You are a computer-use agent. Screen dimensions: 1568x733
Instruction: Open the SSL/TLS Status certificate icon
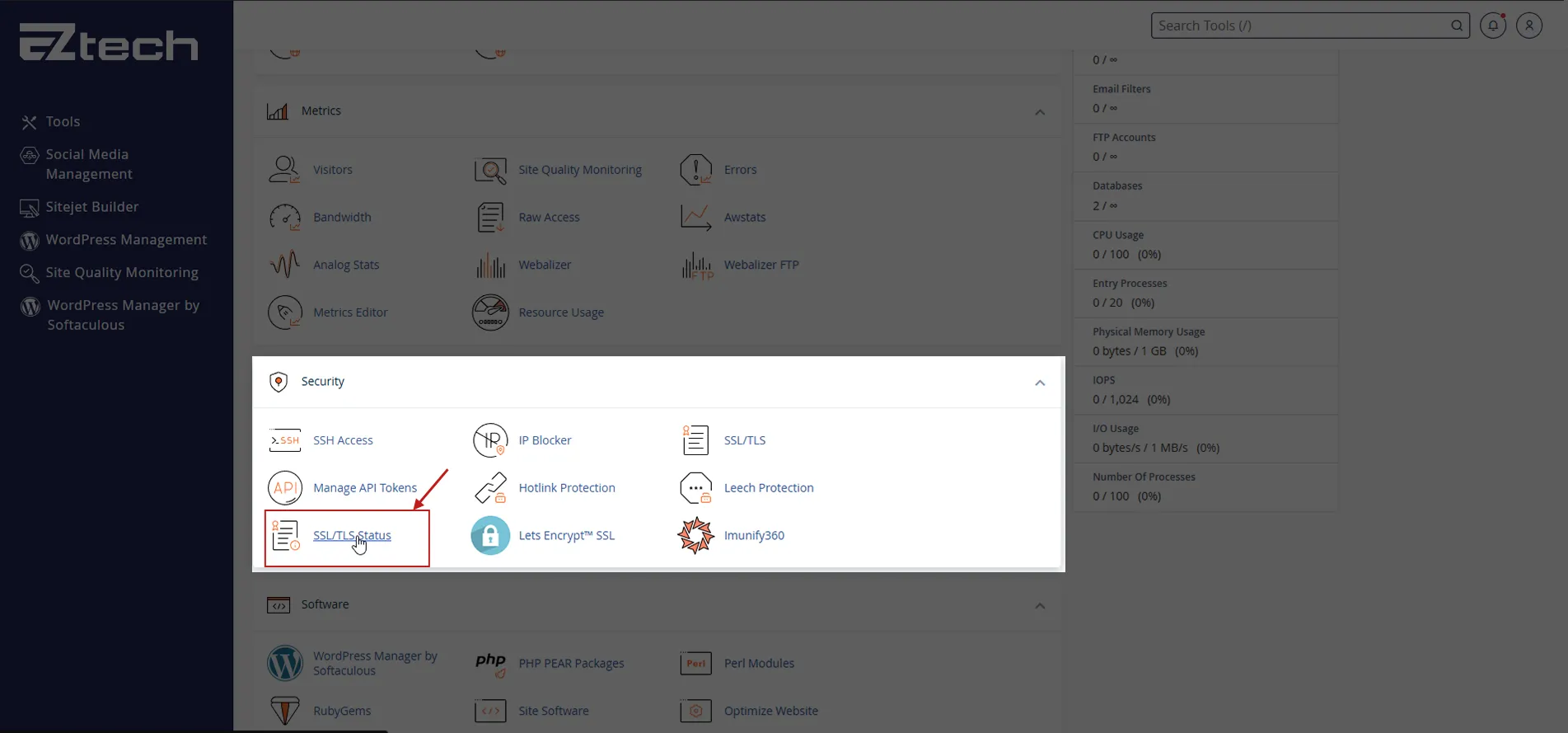coord(285,536)
